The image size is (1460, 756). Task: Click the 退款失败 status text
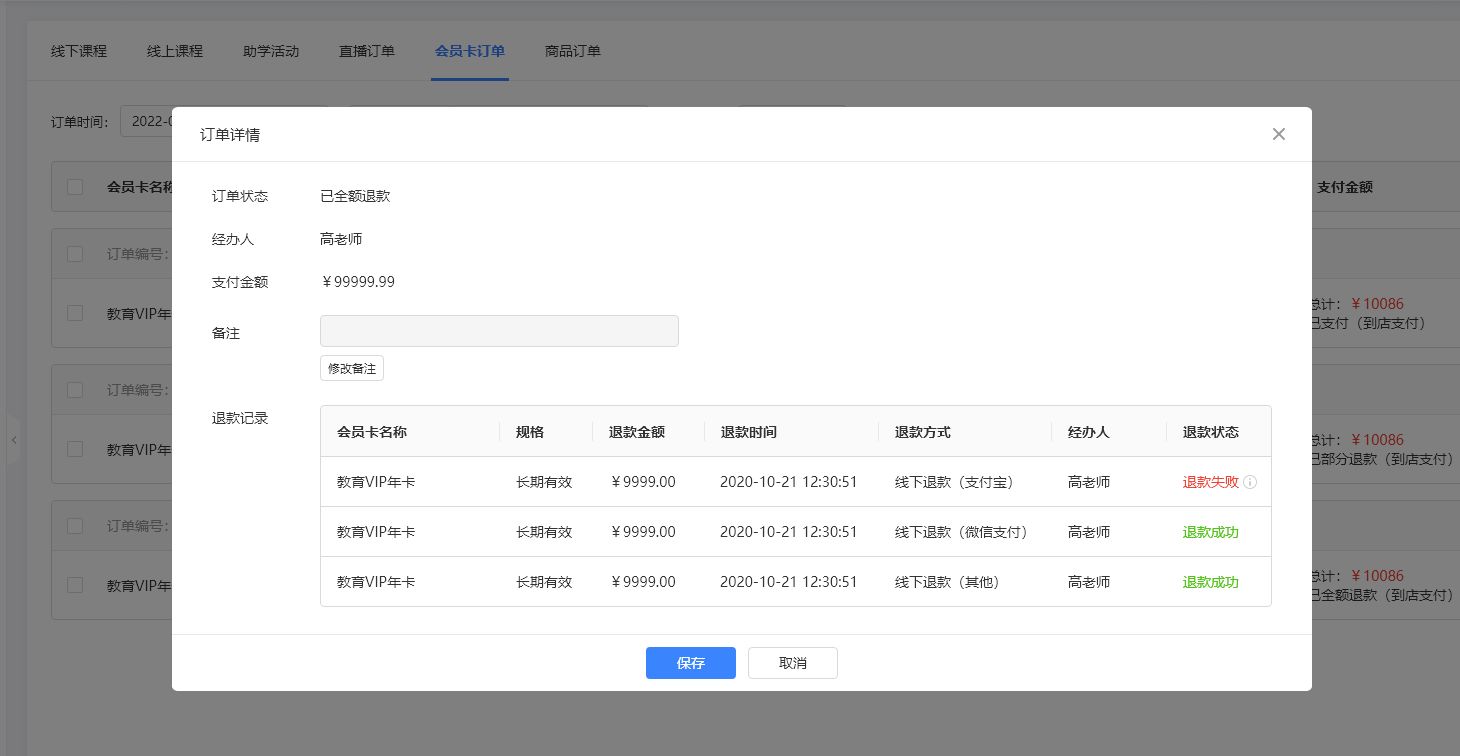(x=1211, y=482)
